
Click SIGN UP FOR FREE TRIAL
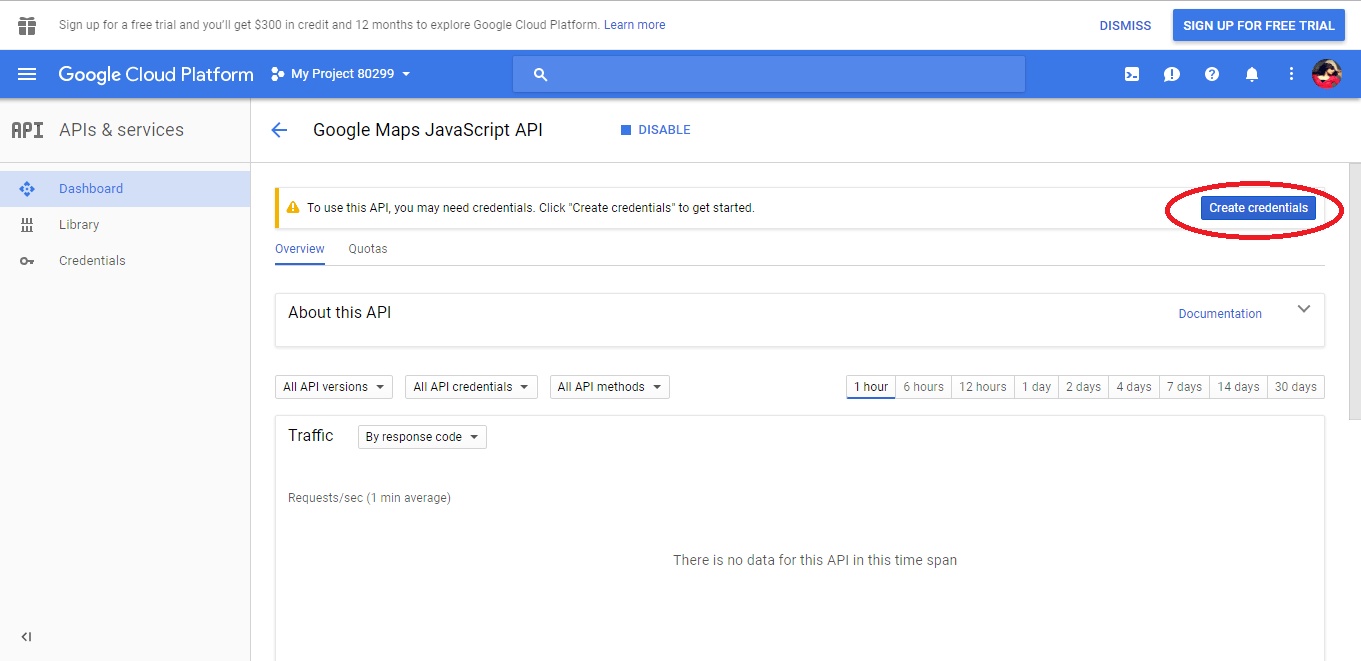(1259, 26)
